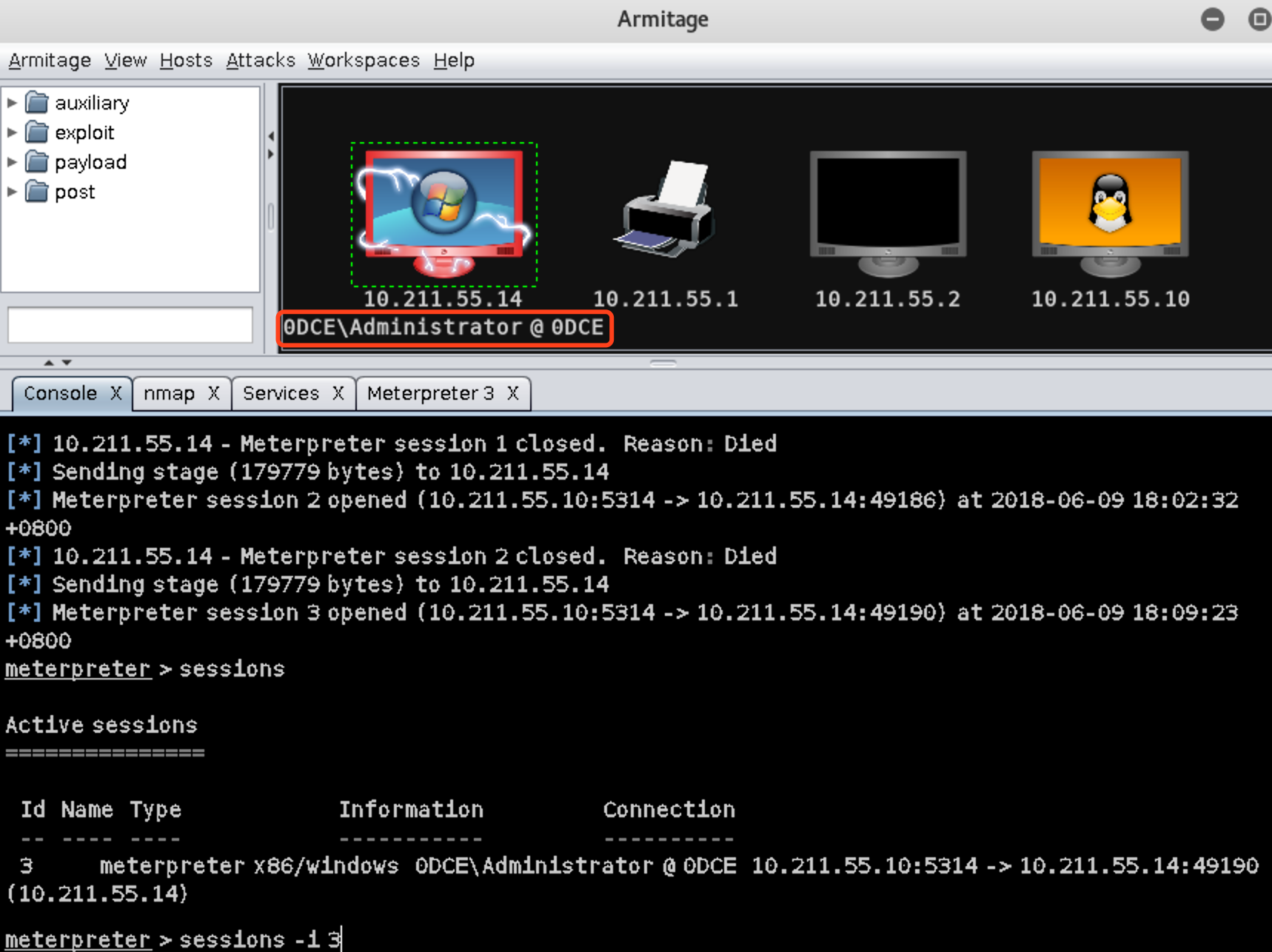Click the exploit folder icon
The width and height of the screenshot is (1272, 952).
(36, 132)
